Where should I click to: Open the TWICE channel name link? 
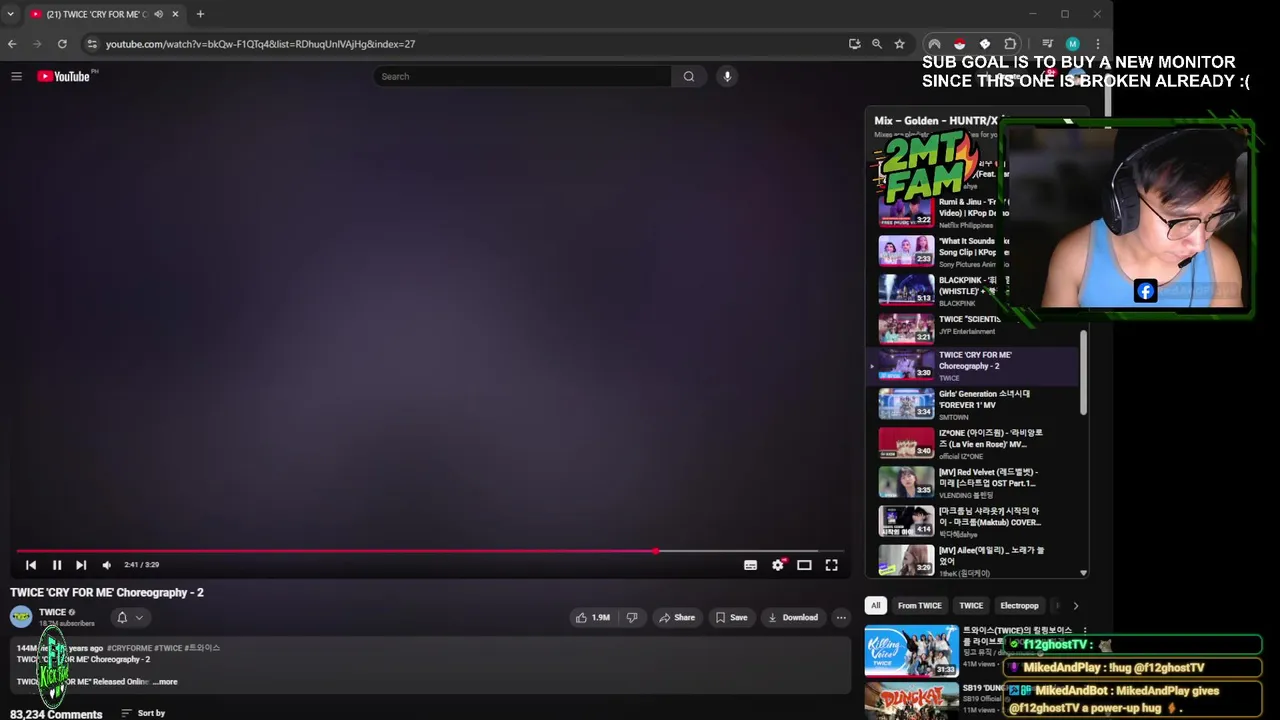pos(52,612)
